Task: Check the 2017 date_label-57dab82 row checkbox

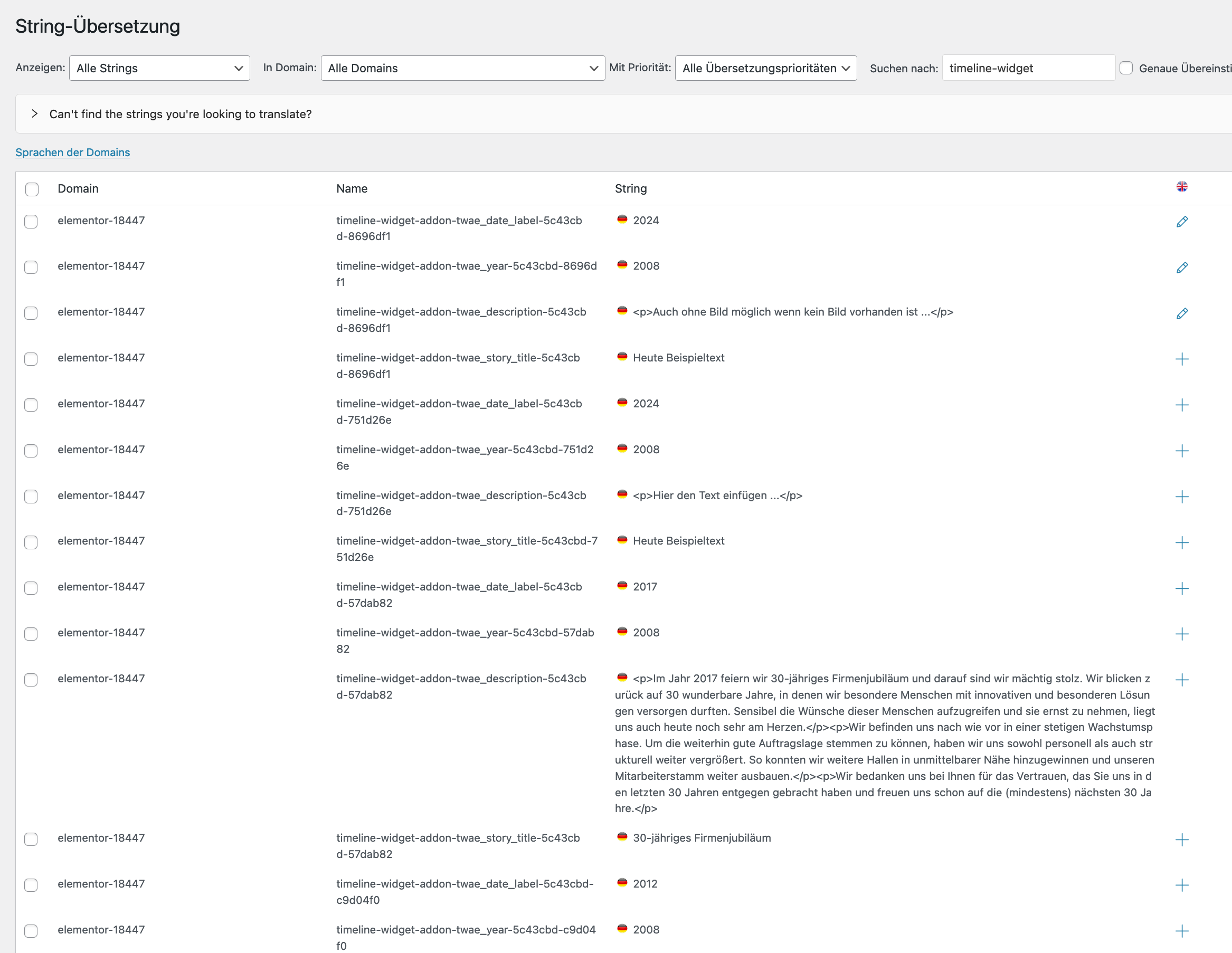Action: point(31,588)
